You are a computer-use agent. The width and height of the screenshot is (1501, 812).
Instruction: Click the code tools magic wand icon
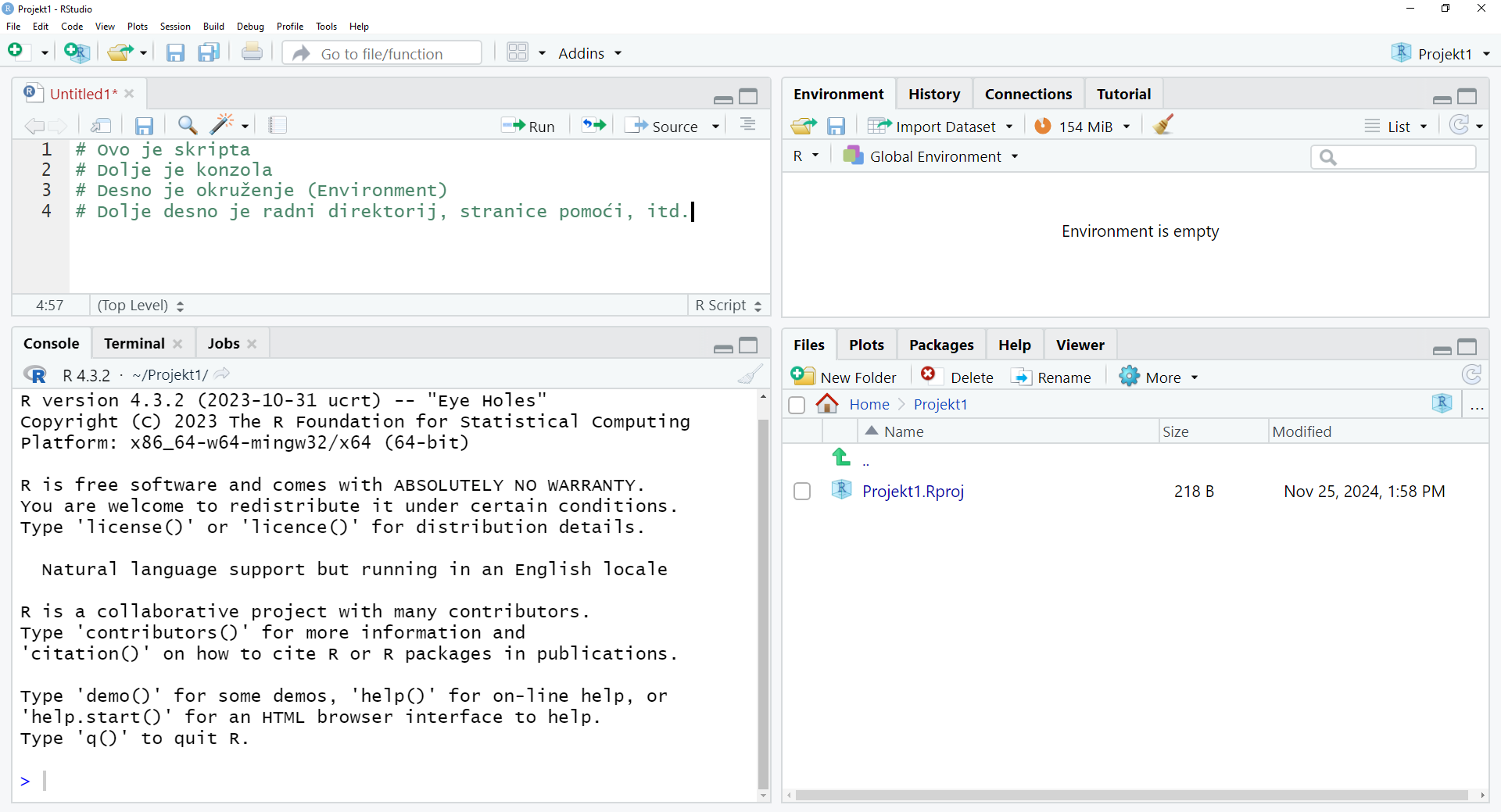click(224, 125)
